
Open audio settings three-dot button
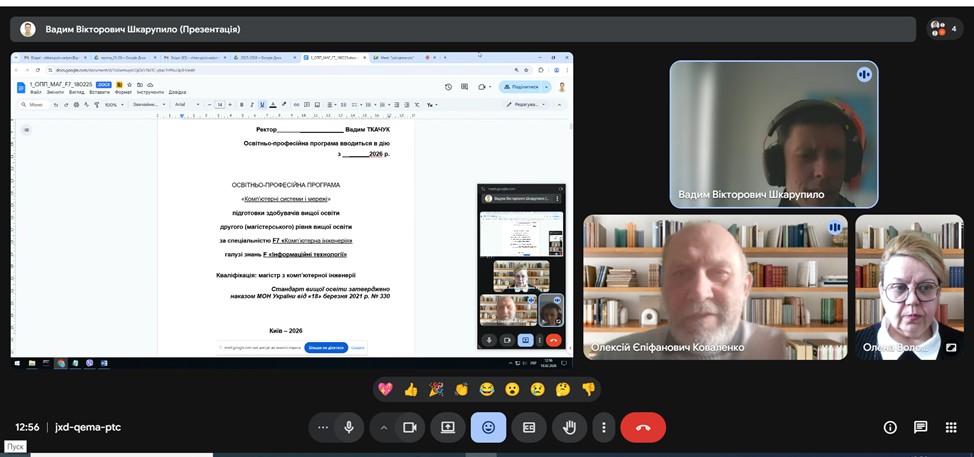tap(322, 427)
